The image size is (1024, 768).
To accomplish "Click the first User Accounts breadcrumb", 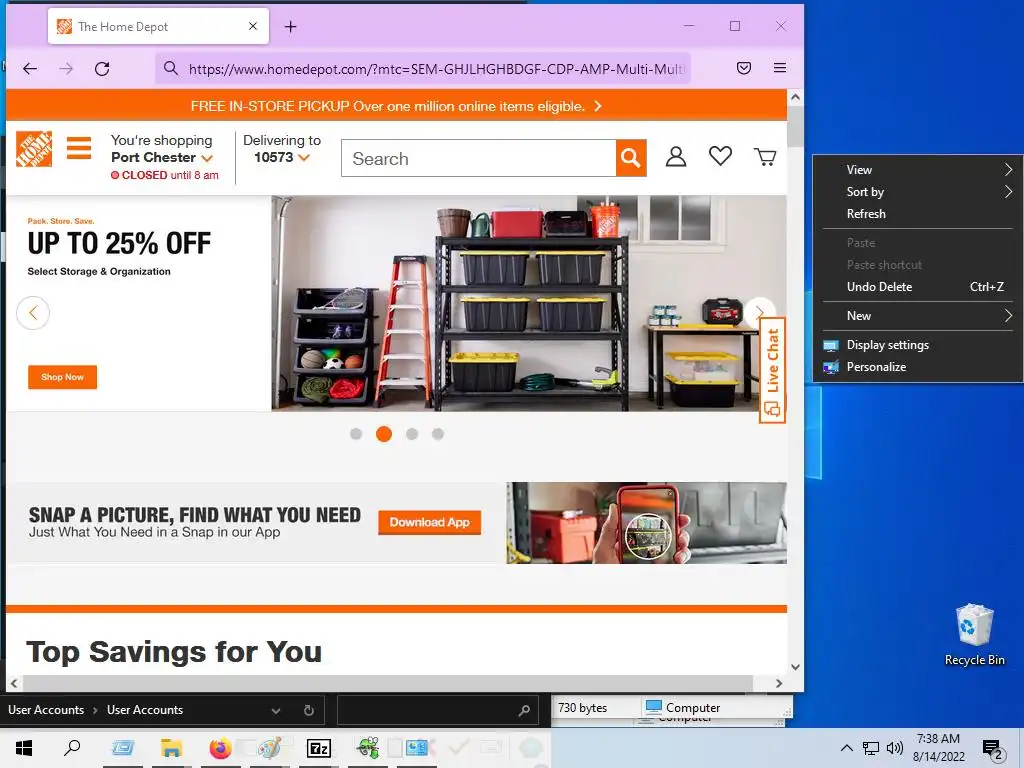I will 46,710.
